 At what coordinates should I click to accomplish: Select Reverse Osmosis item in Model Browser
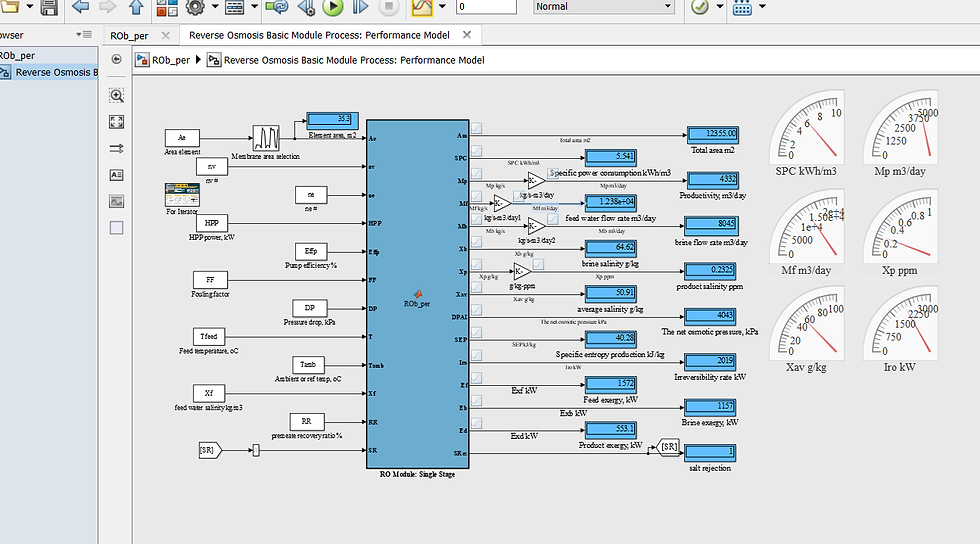49,73
